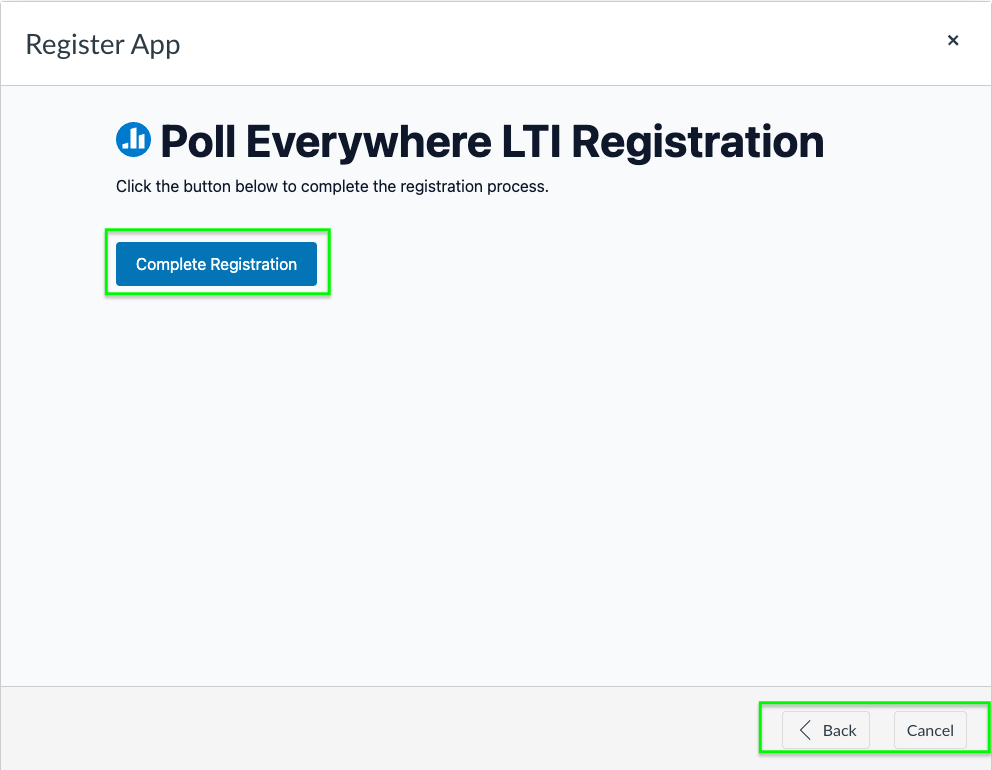Viewport: 992px width, 770px height.
Task: Cancel the app registration
Action: [930, 730]
